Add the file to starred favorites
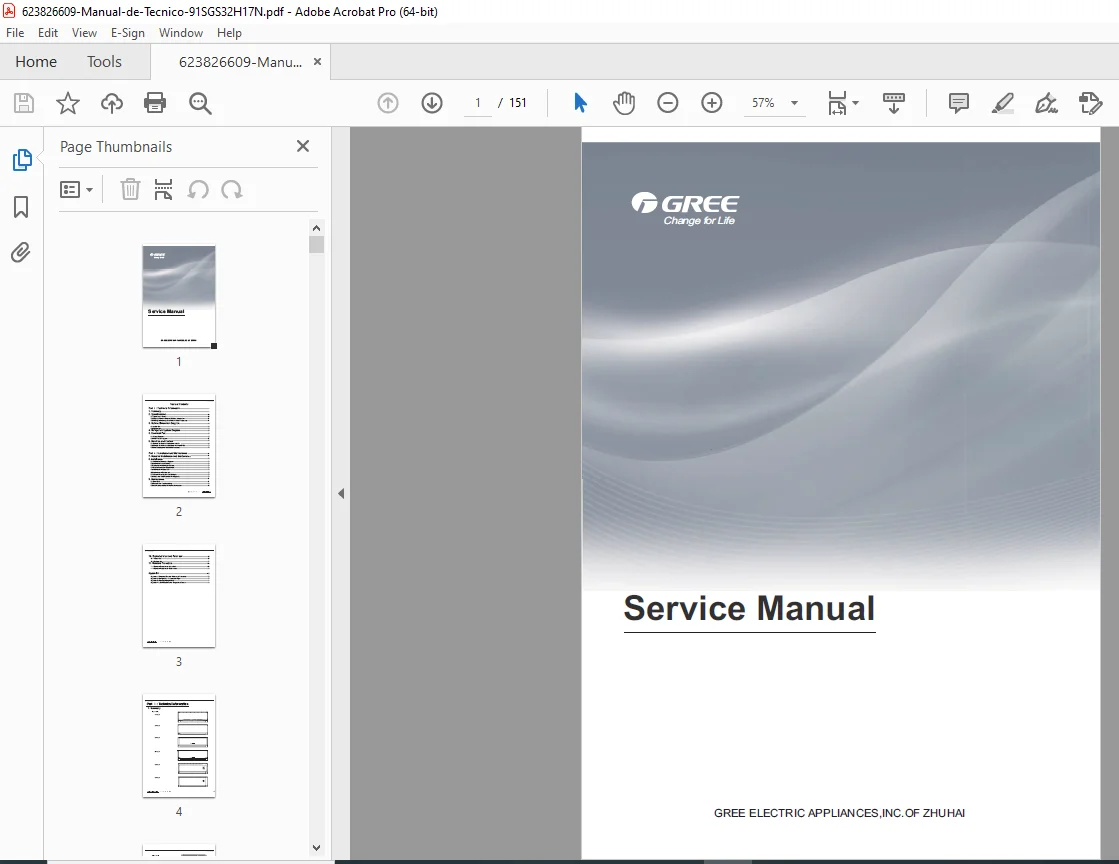Screen dimensions: 1119x864 [68, 103]
